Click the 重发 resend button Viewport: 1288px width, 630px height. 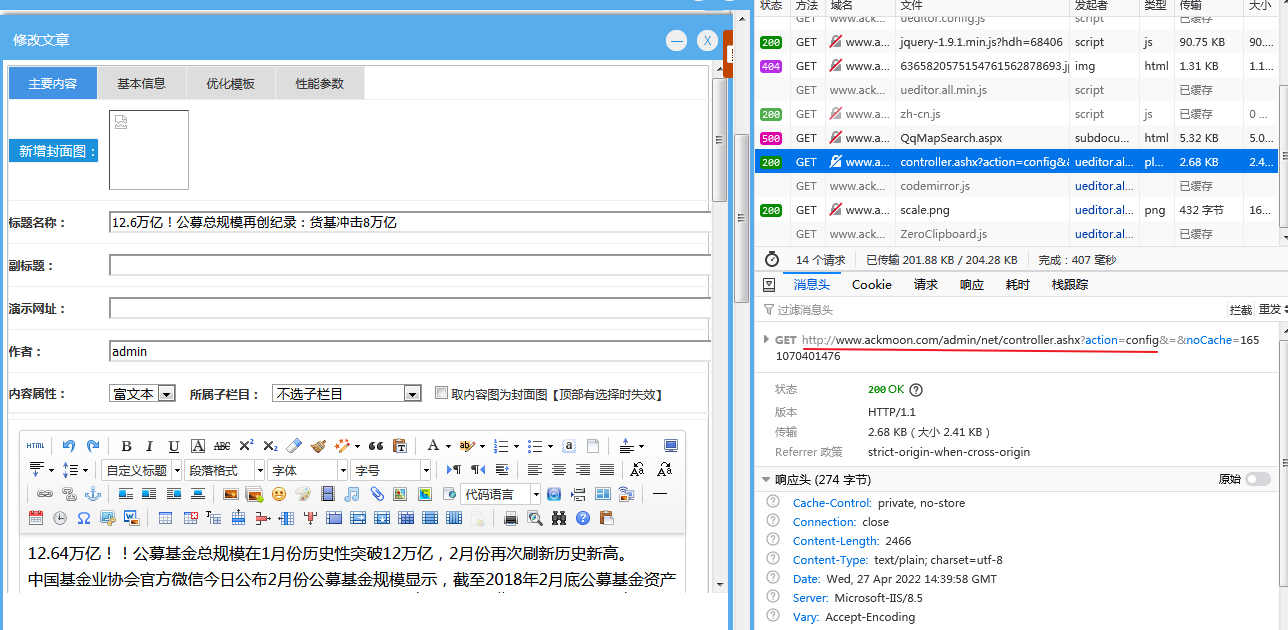[x=1269, y=310]
